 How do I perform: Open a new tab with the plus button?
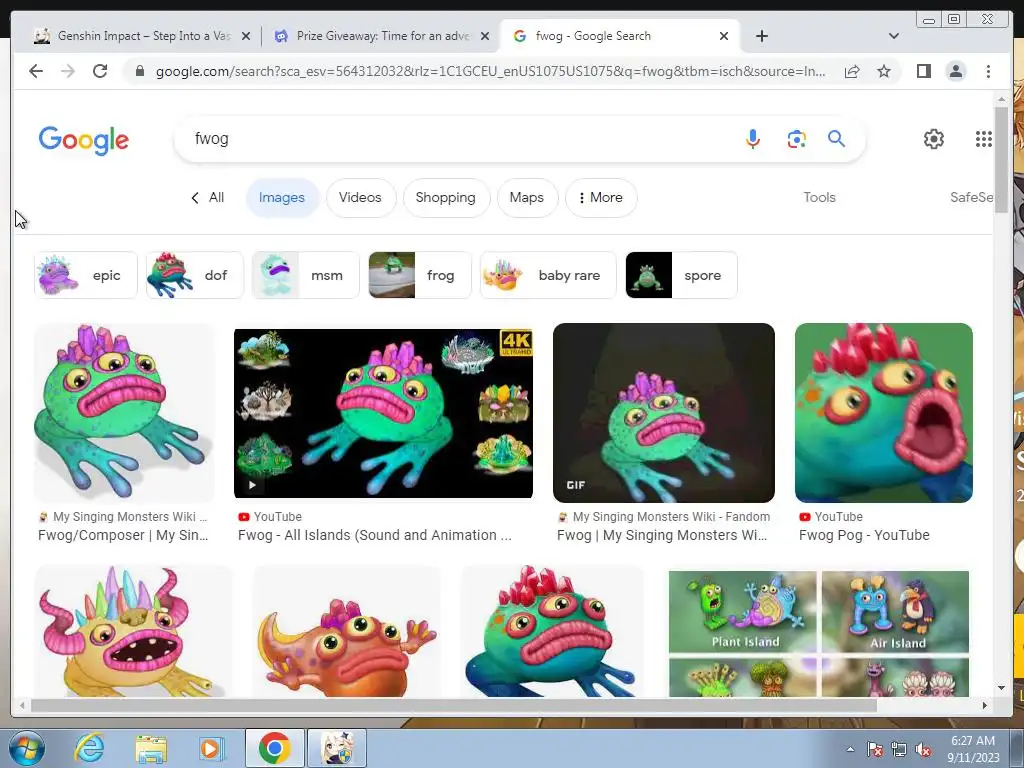point(761,36)
